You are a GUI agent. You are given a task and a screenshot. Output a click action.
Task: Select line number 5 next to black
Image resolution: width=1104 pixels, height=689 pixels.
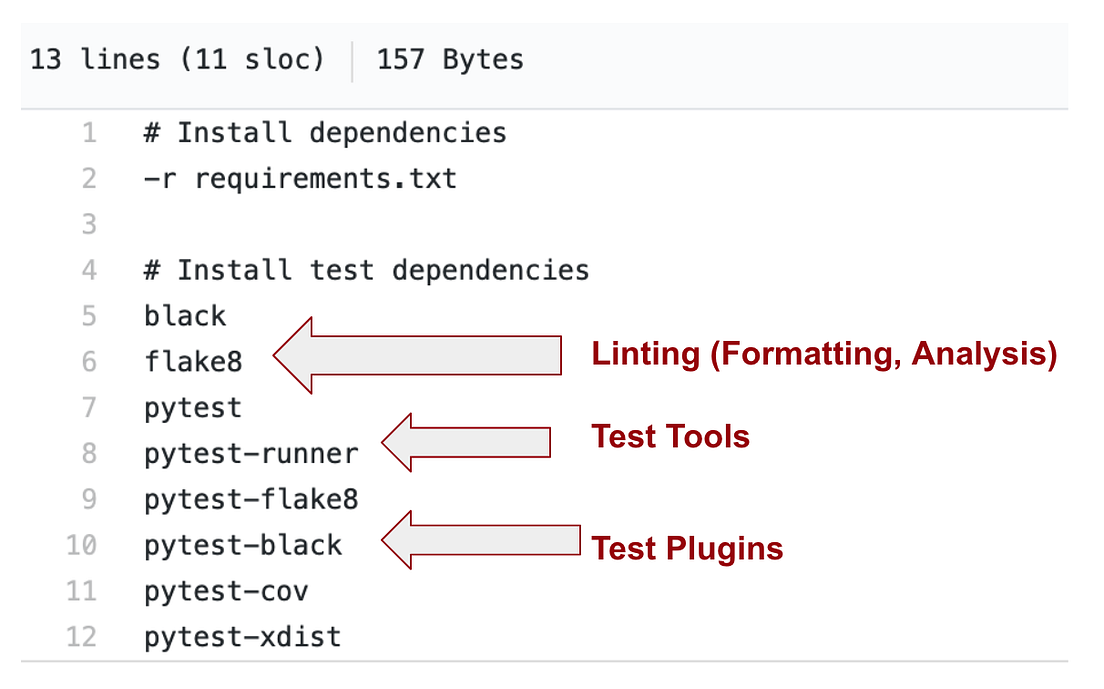(x=89, y=316)
